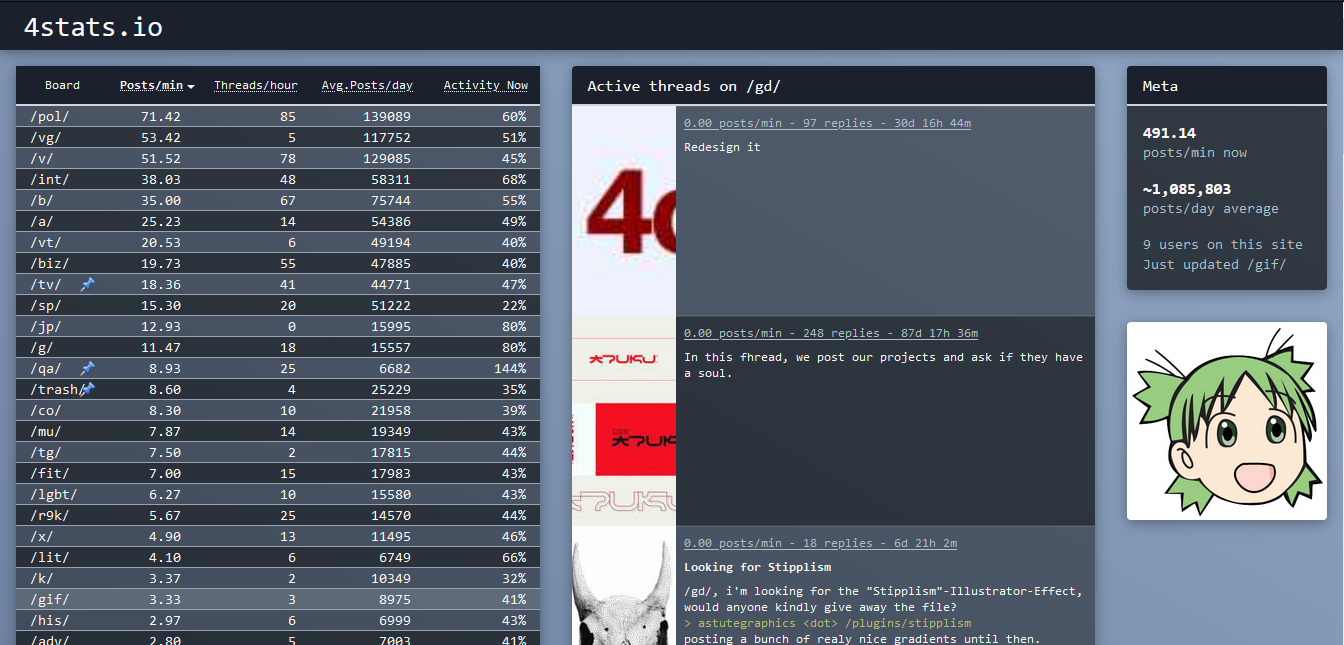Select the /co/ board row

(278, 411)
